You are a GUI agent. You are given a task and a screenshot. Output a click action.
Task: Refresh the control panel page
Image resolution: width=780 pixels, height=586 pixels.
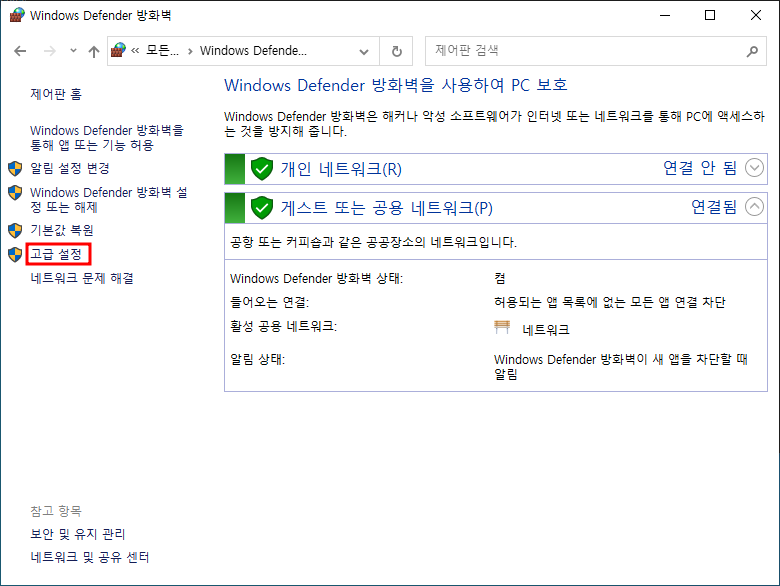(396, 51)
